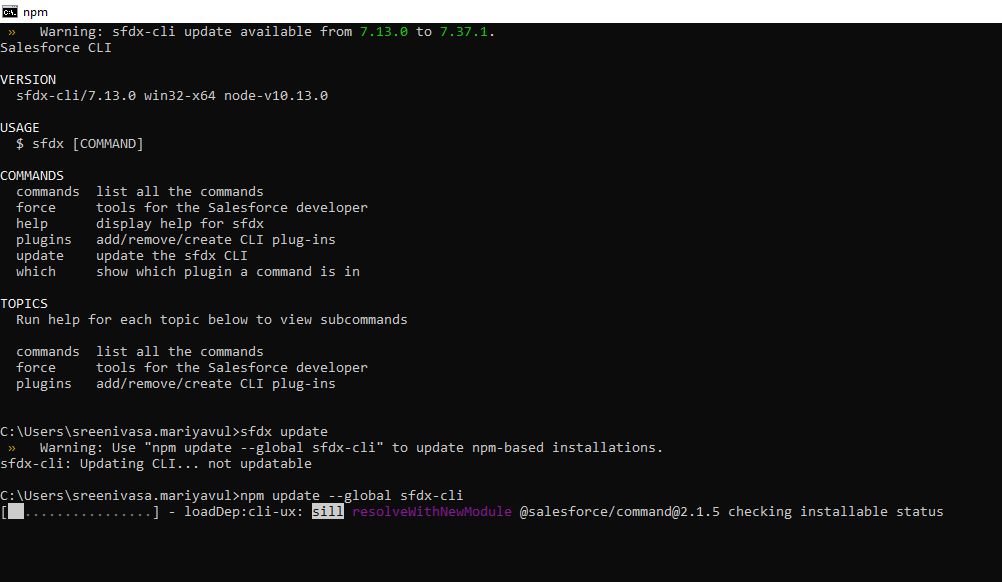Click the 'sfdx update' prompt line
Viewport: 1002px width, 582px height.
pos(164,432)
